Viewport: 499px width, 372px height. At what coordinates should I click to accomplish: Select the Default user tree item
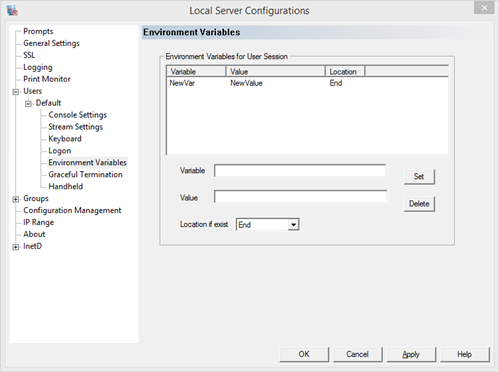coord(48,103)
